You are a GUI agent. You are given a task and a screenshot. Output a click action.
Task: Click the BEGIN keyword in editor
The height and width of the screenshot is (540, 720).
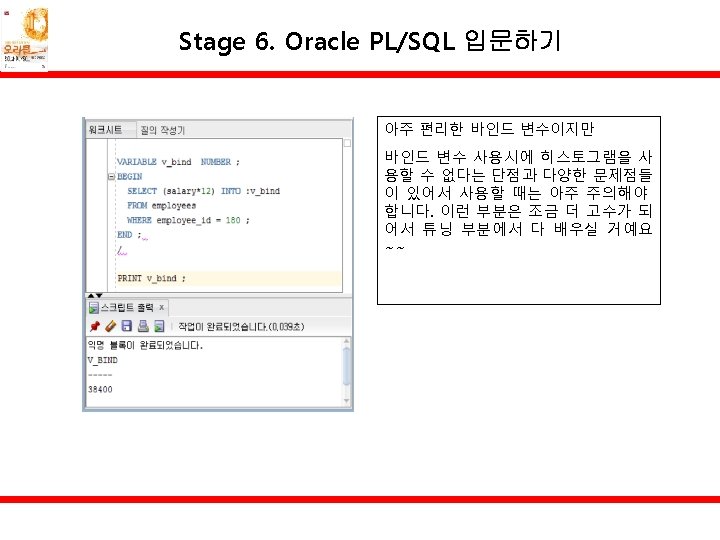129,176
